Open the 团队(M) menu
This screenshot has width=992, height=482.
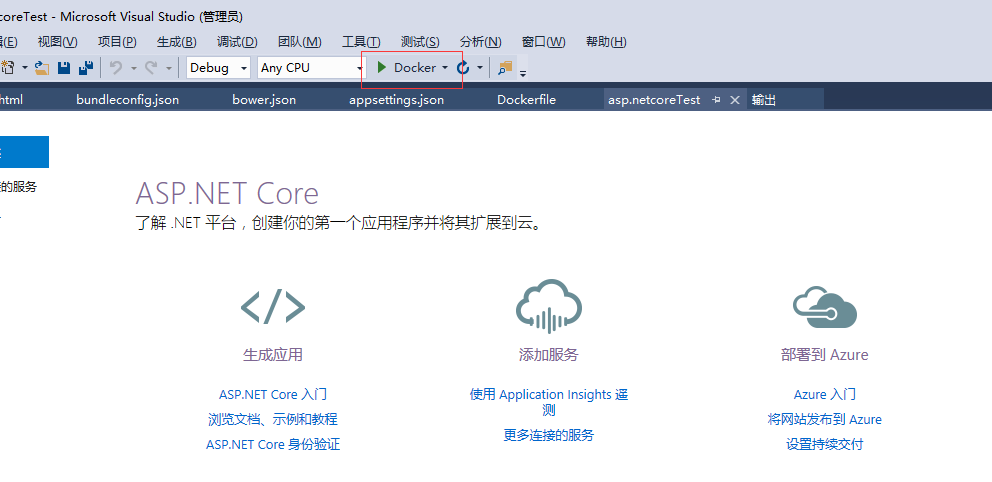tap(300, 42)
